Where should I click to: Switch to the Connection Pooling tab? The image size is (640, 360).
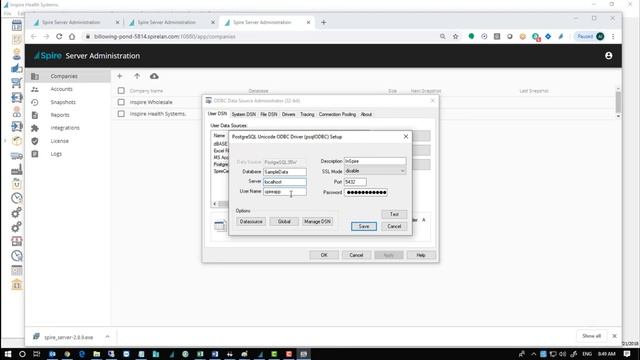tap(337, 114)
